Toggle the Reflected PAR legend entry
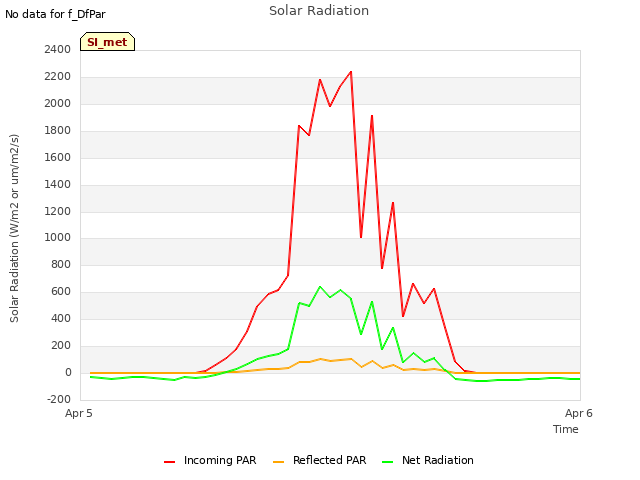 pyautogui.click(x=319, y=460)
